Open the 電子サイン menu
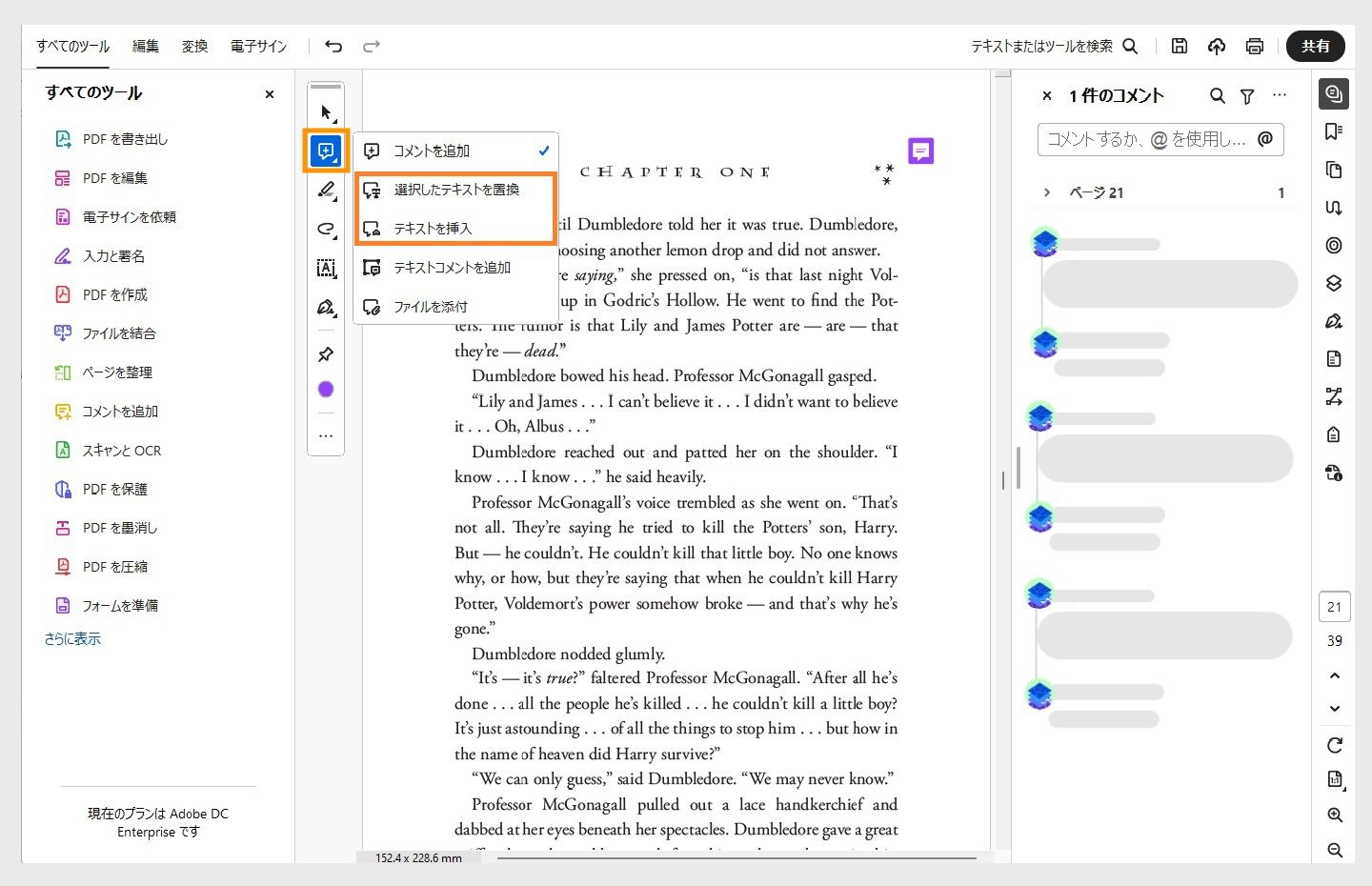The image size is (1372, 886). [x=258, y=46]
